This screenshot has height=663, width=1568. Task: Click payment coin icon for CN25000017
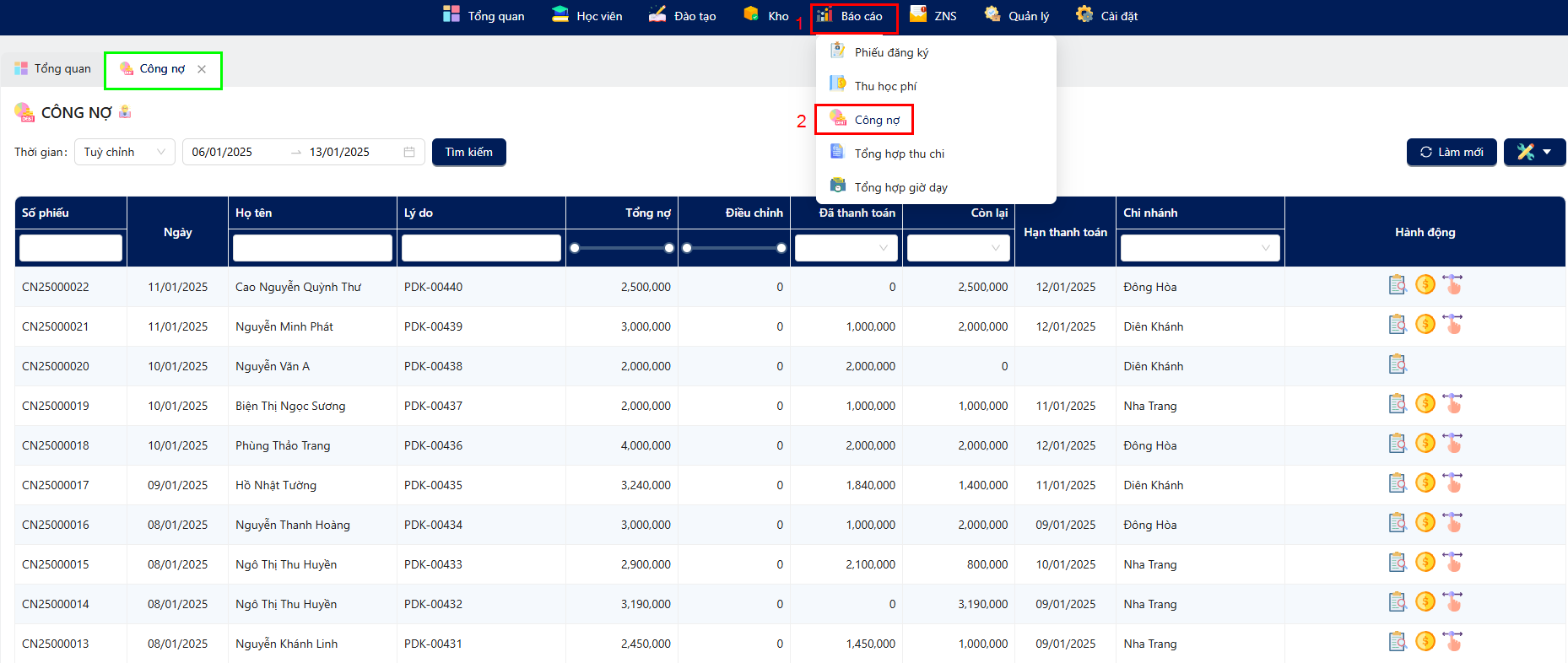[x=1425, y=483]
